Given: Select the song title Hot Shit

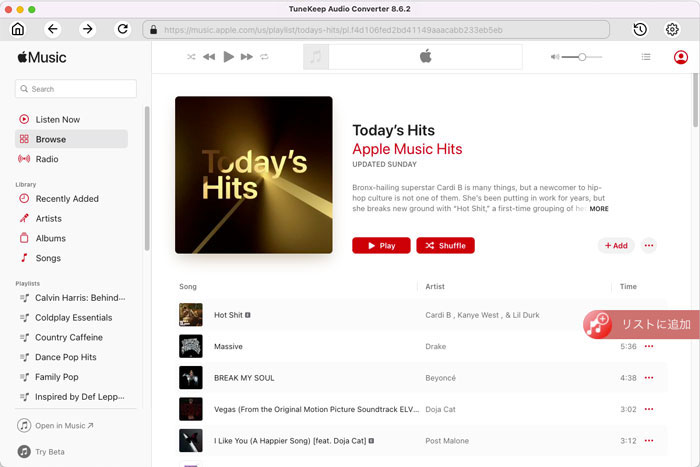Looking at the screenshot, I should click(x=228, y=315).
